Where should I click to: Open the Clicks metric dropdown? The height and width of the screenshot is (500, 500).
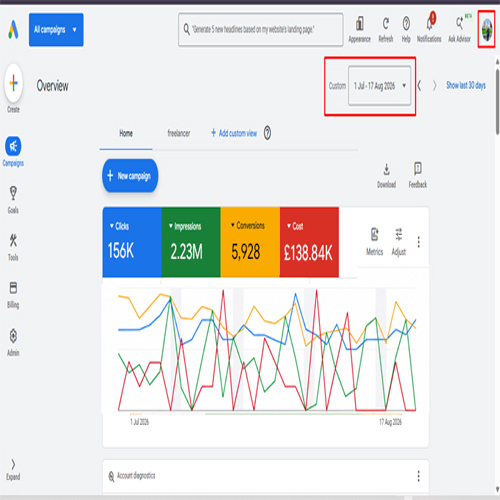pos(119,226)
